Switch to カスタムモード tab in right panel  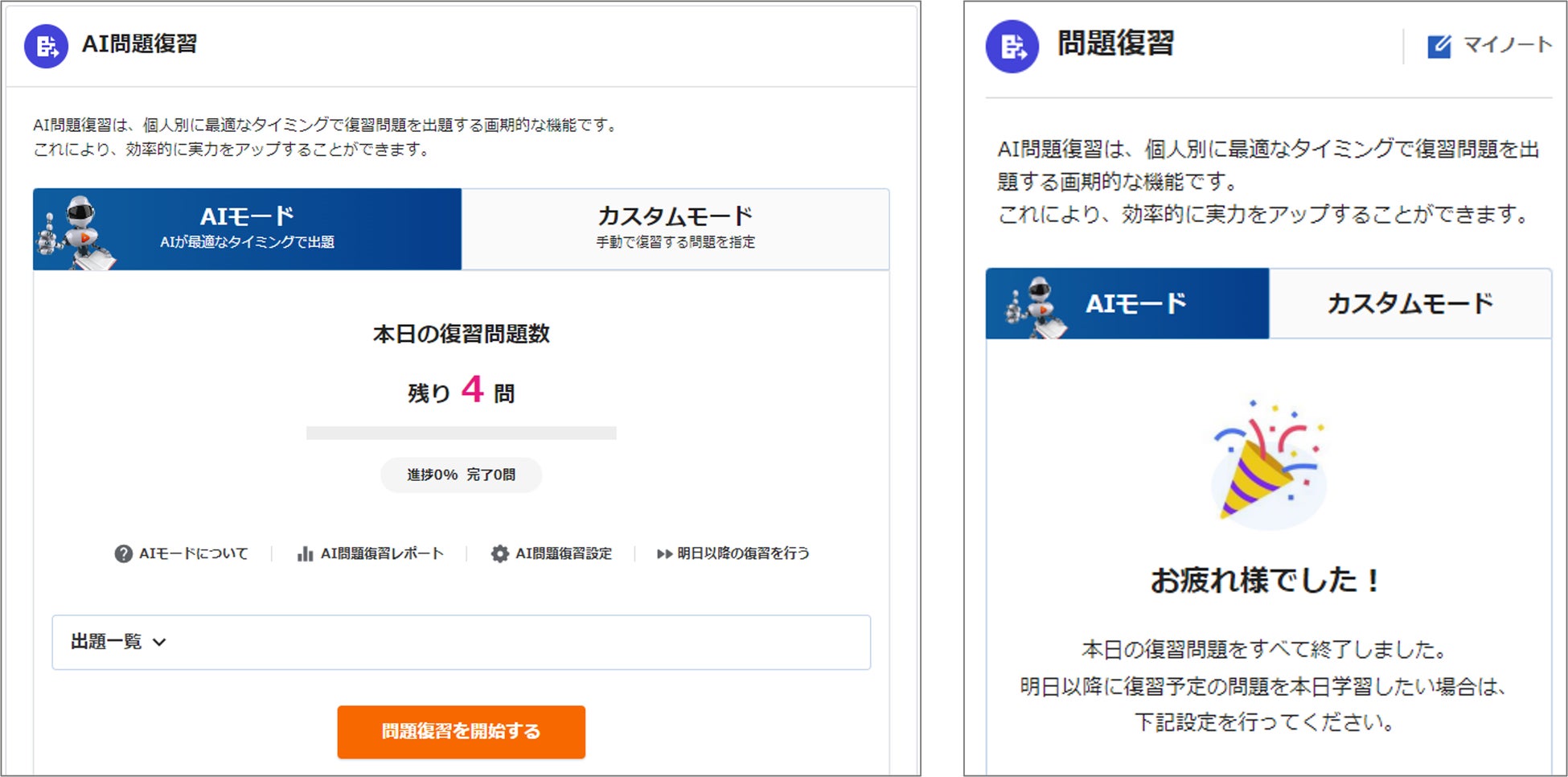click(x=1410, y=303)
